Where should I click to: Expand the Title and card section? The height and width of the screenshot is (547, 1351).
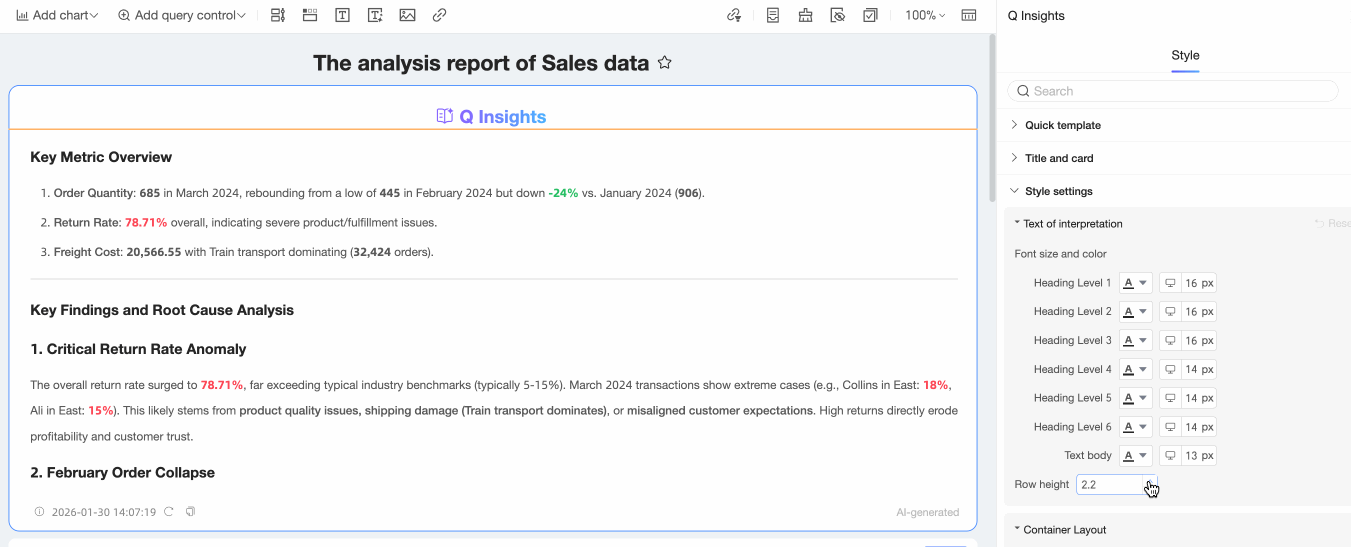(x=1058, y=158)
